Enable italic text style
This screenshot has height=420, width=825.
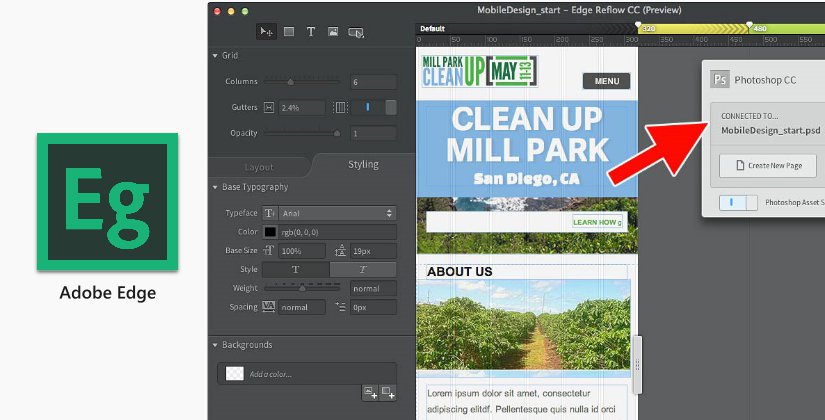pos(363,269)
